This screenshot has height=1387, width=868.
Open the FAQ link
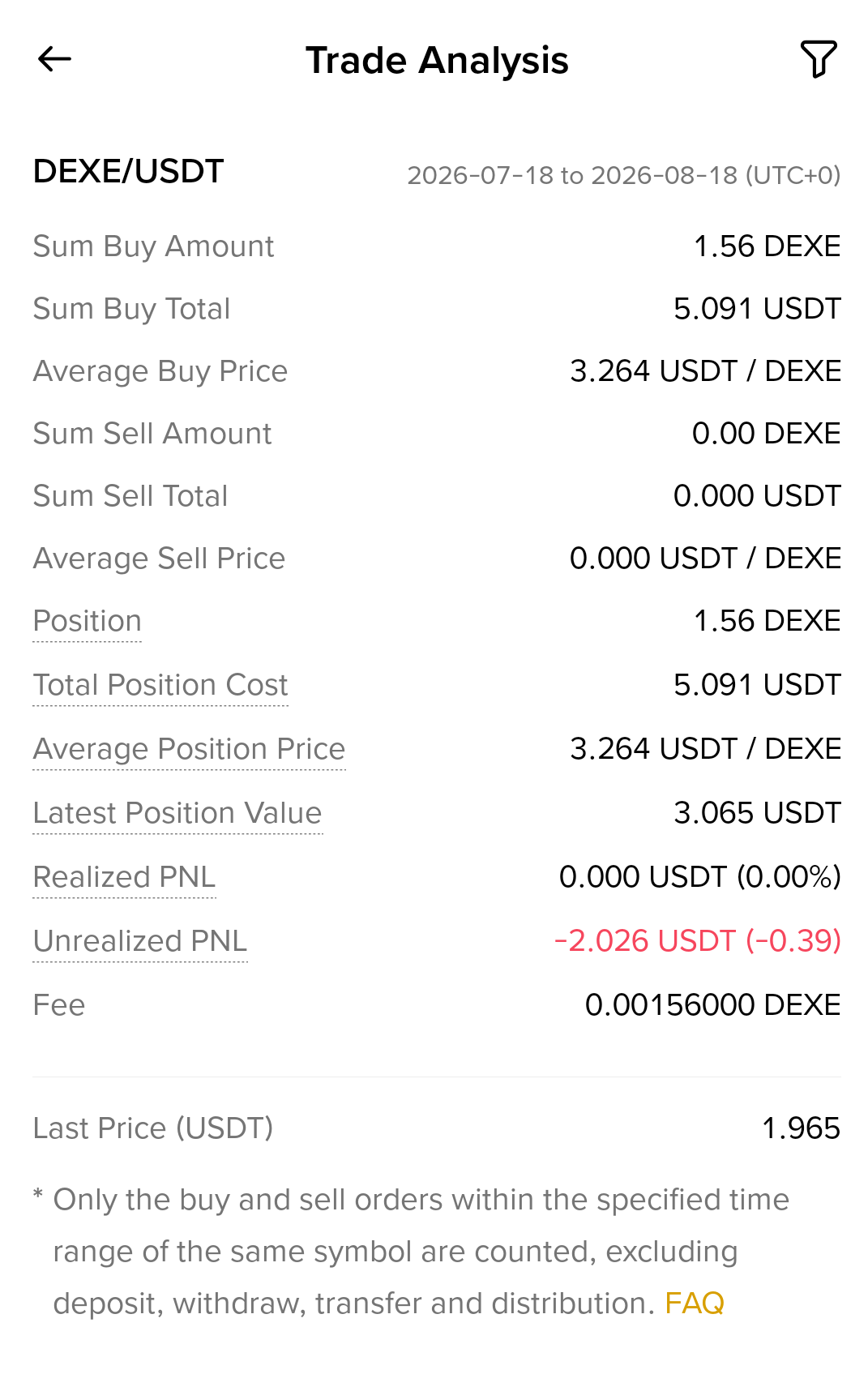click(x=695, y=1303)
